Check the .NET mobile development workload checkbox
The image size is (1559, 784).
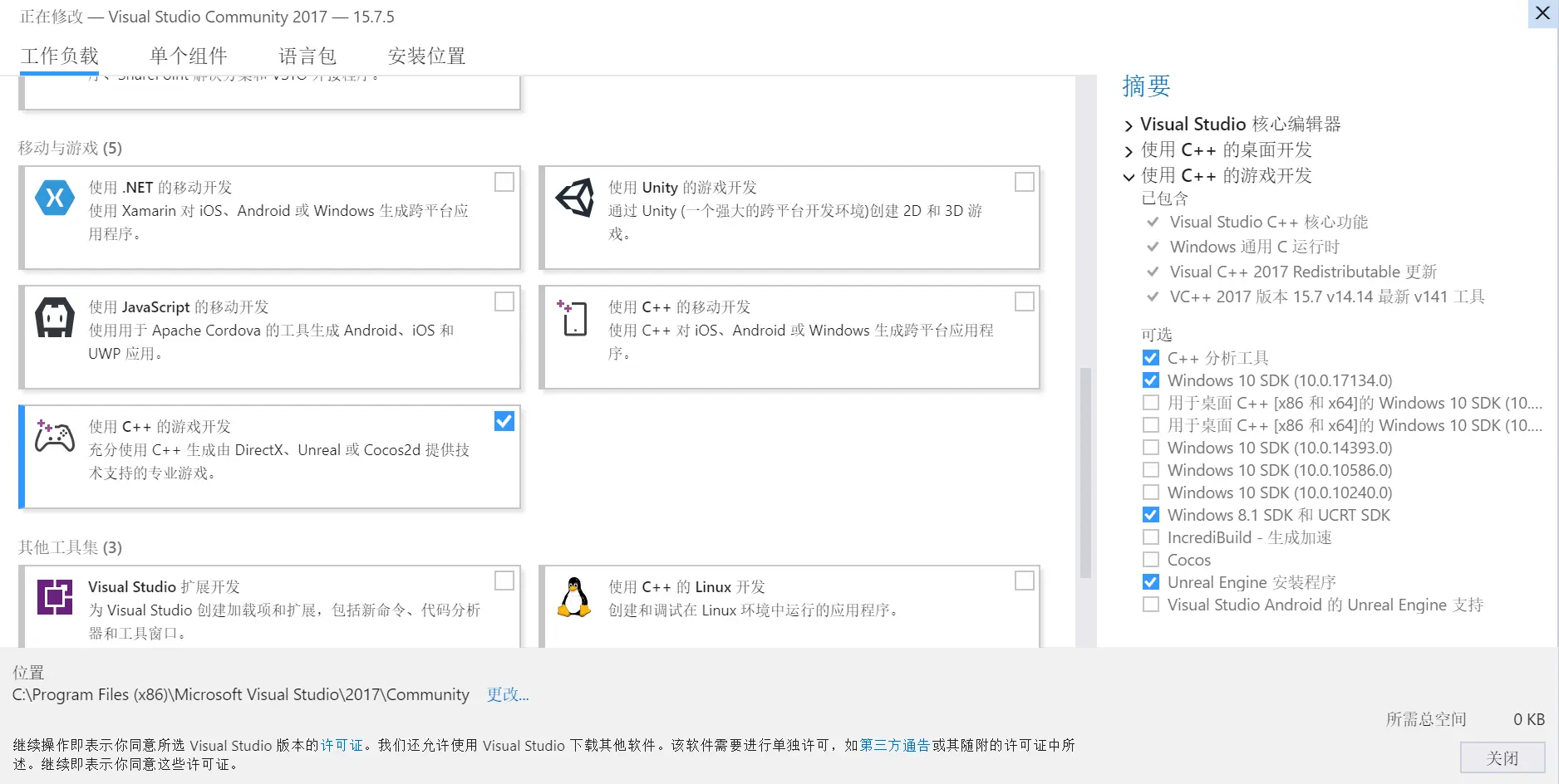(x=504, y=182)
